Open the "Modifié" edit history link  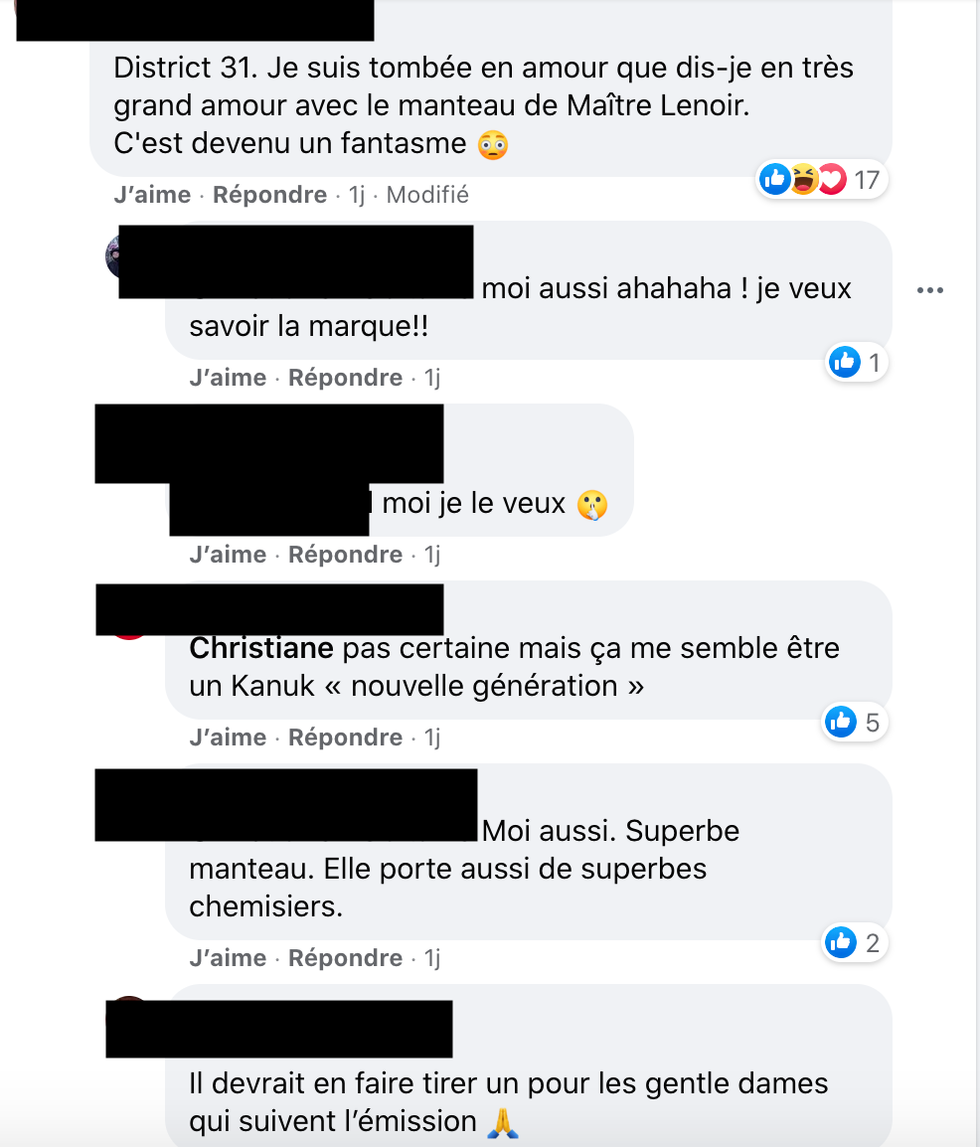tap(427, 195)
